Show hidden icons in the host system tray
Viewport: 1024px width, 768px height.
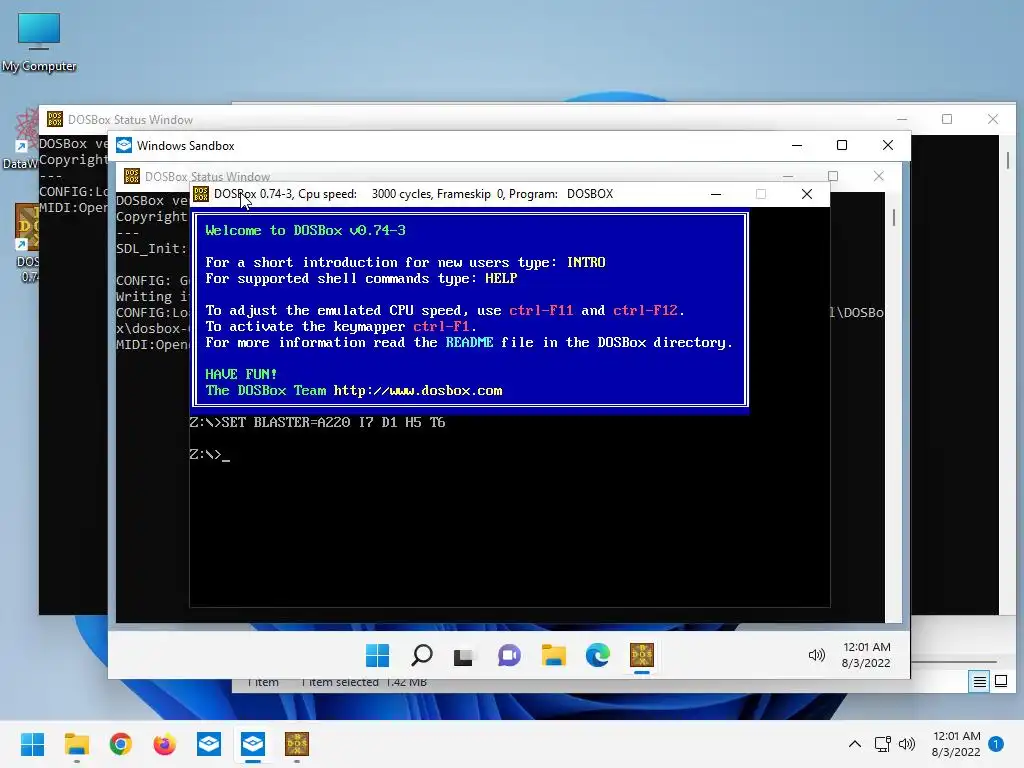click(x=854, y=744)
